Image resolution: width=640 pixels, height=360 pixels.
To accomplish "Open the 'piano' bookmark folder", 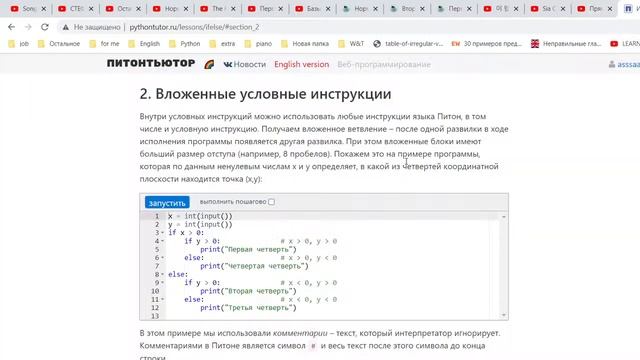I will click(258, 44).
